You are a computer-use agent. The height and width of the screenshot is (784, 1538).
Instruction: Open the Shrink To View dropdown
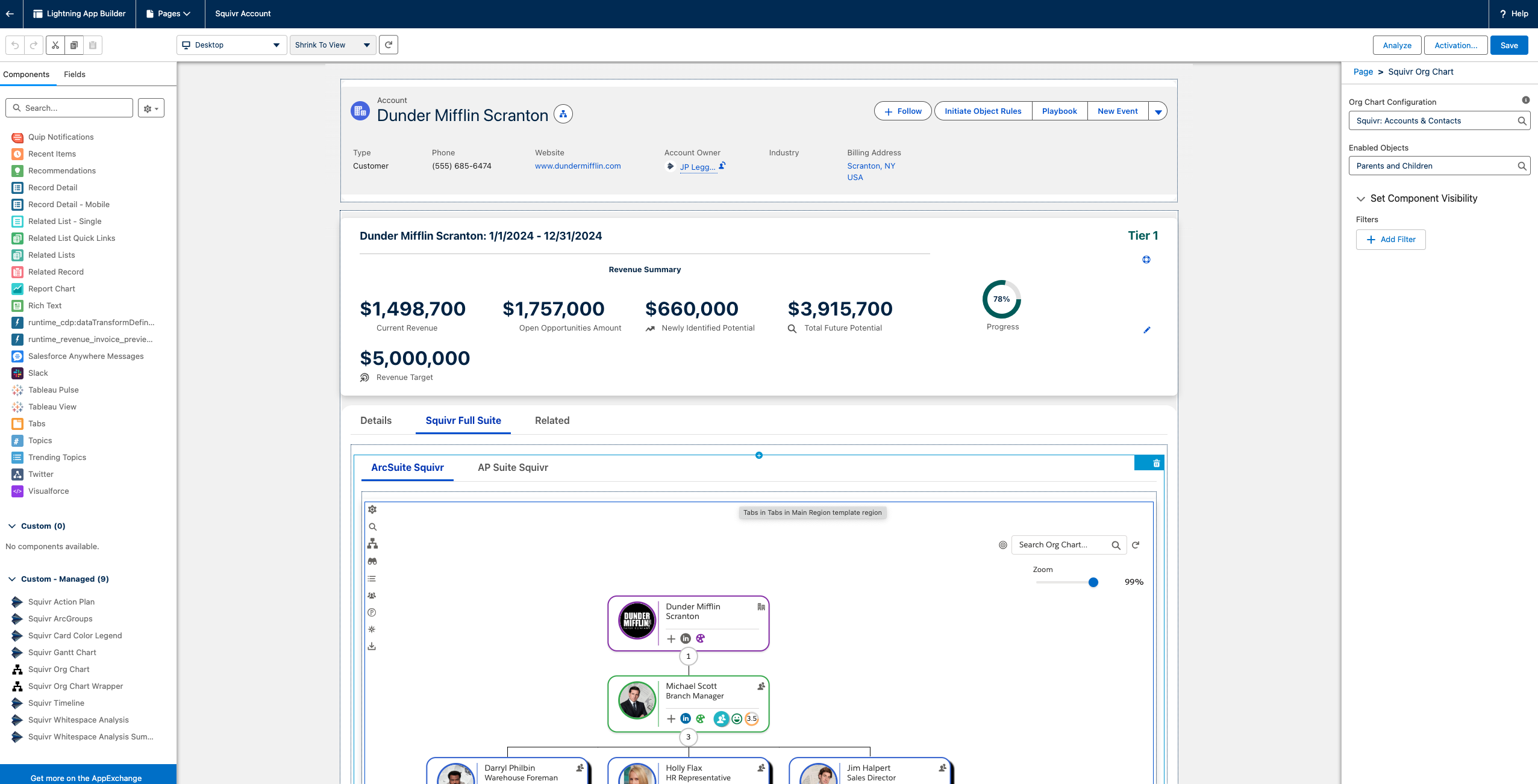(333, 45)
